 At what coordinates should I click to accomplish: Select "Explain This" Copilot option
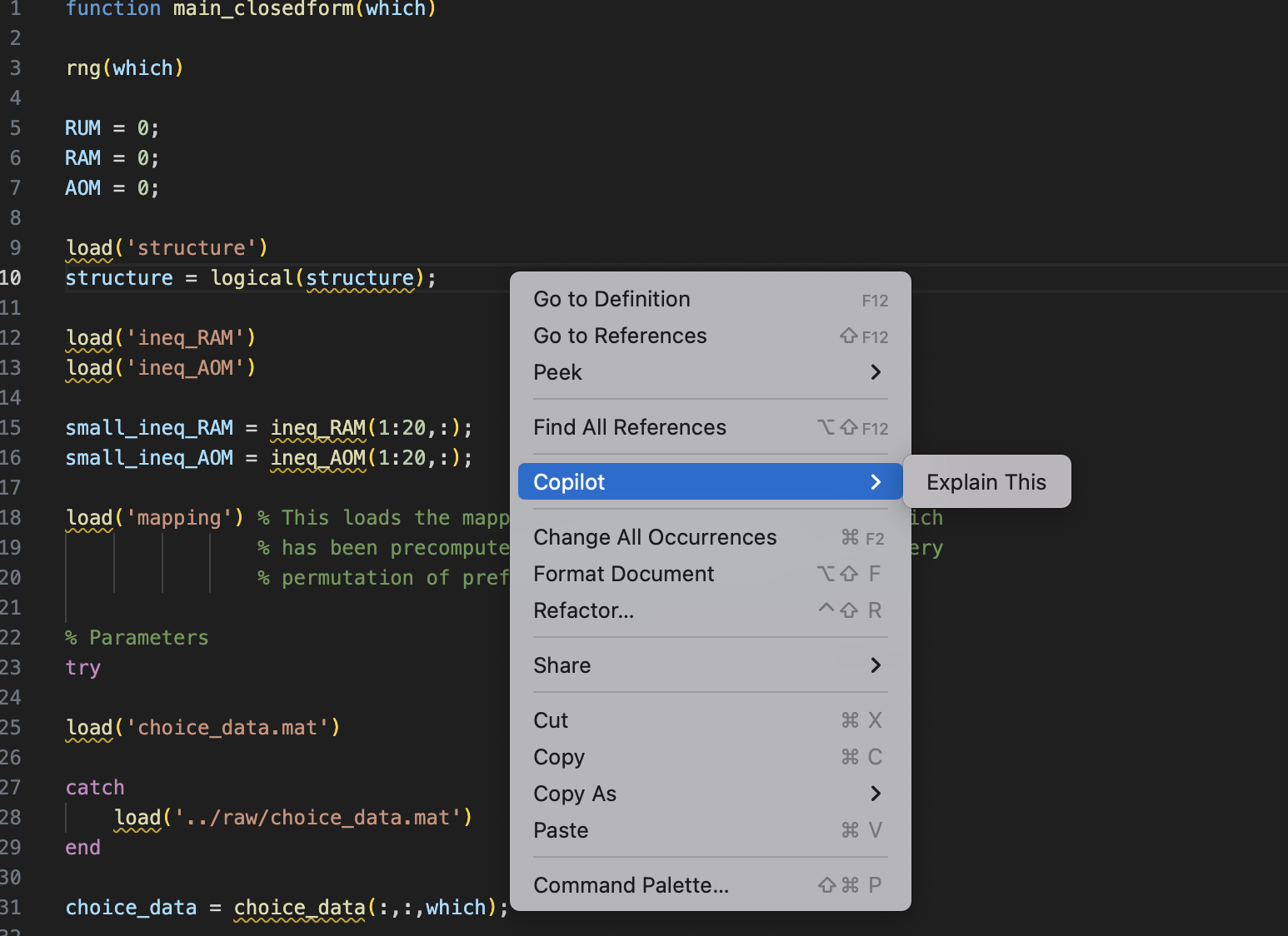(986, 481)
